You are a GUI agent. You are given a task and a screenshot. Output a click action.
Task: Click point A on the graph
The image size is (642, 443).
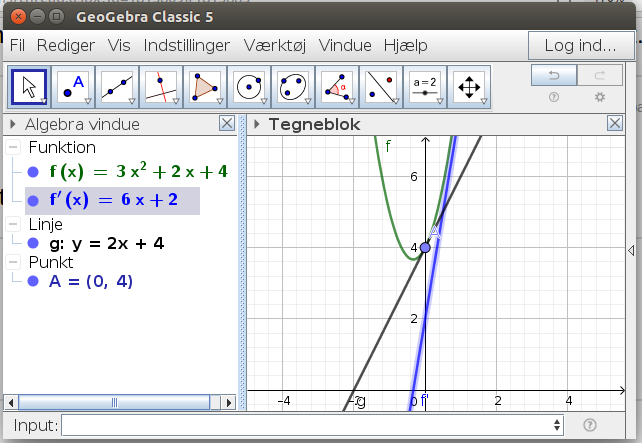425,247
